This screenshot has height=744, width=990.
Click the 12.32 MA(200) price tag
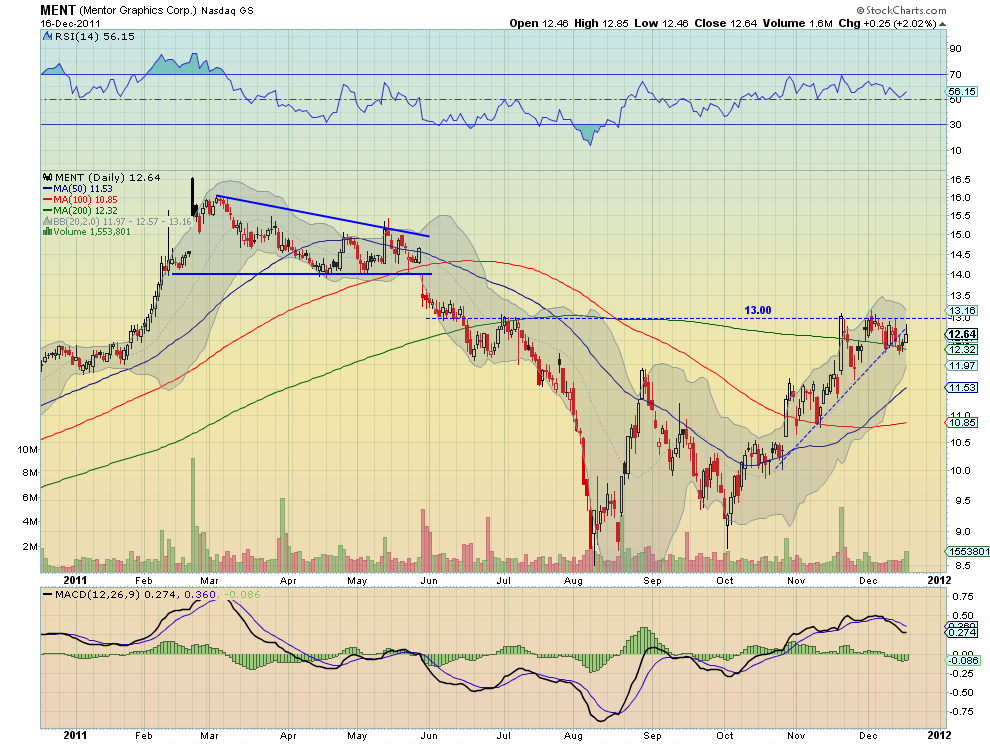(x=962, y=349)
